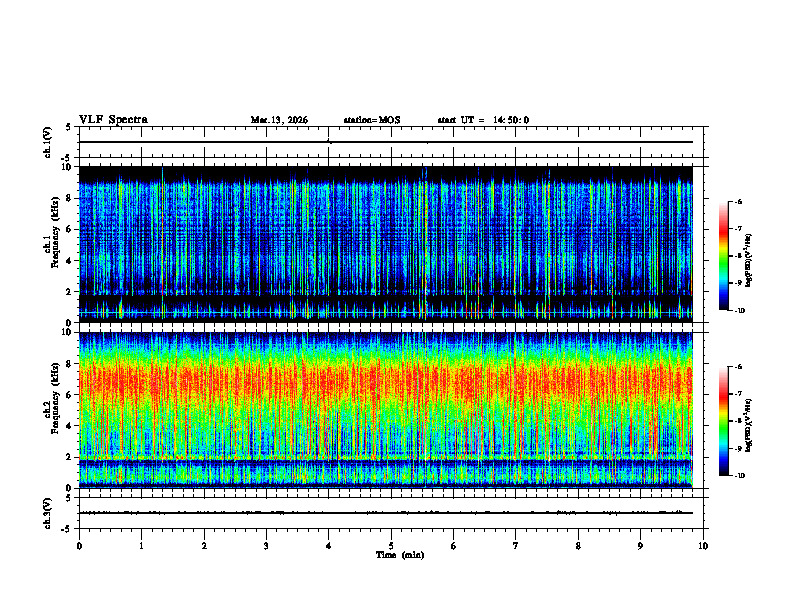This screenshot has height=612, width=792.
Task: Click the ch.2 spectrogram color bar
Action: tap(724, 421)
